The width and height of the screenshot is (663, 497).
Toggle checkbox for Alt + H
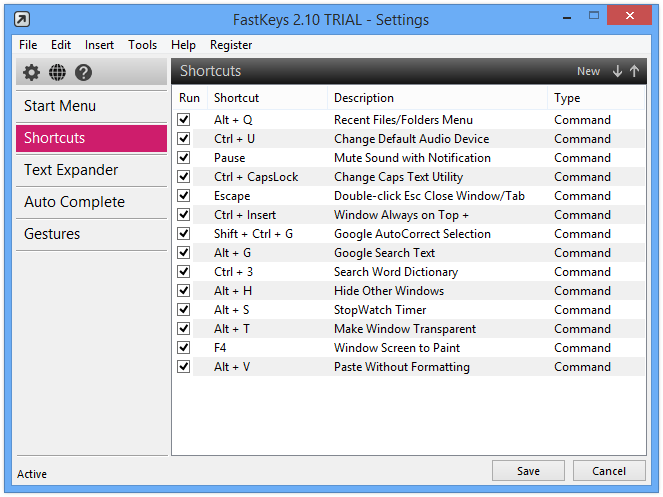(x=184, y=291)
